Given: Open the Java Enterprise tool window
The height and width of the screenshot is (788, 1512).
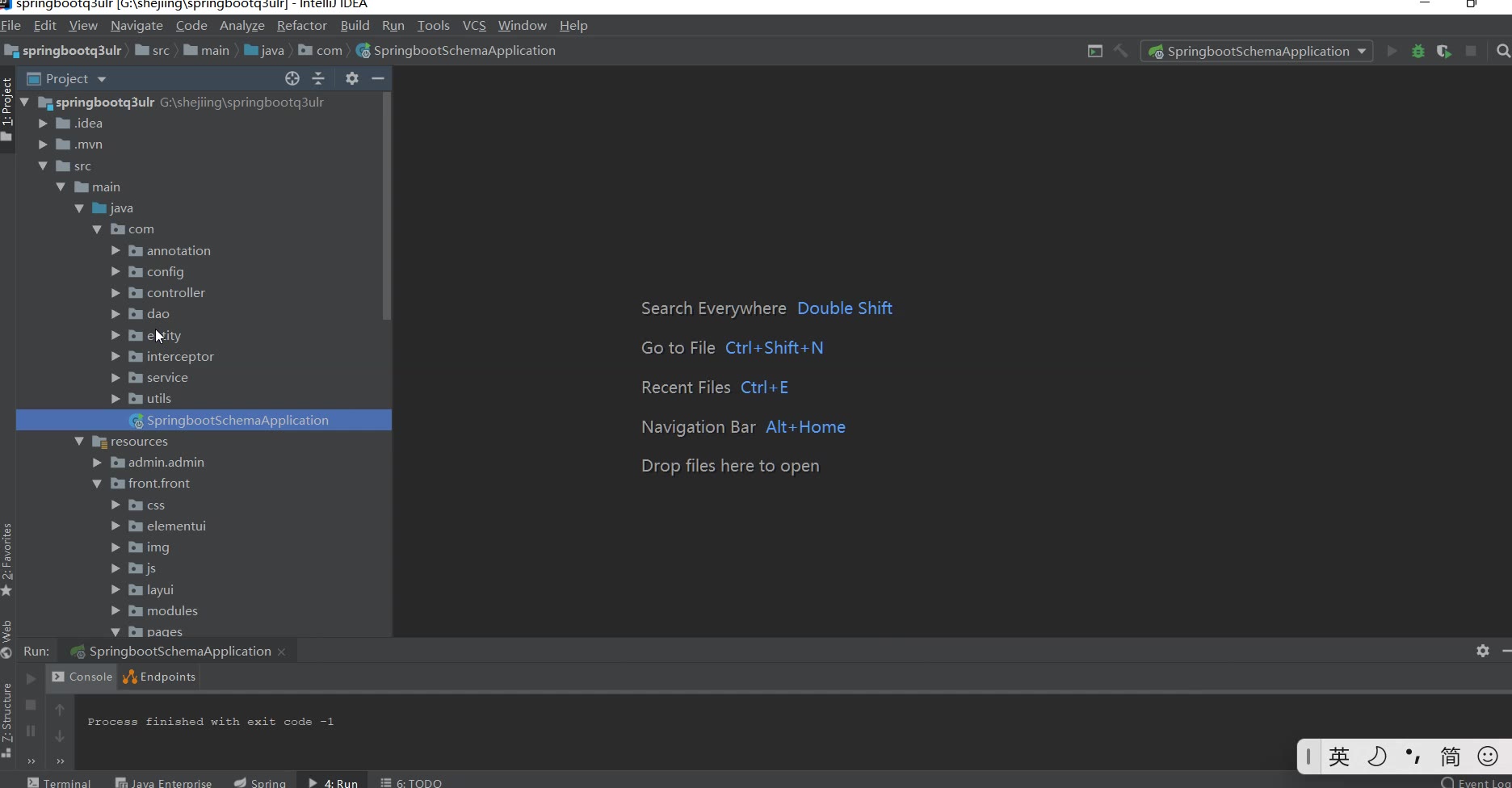Looking at the screenshot, I should pyautogui.click(x=163, y=782).
